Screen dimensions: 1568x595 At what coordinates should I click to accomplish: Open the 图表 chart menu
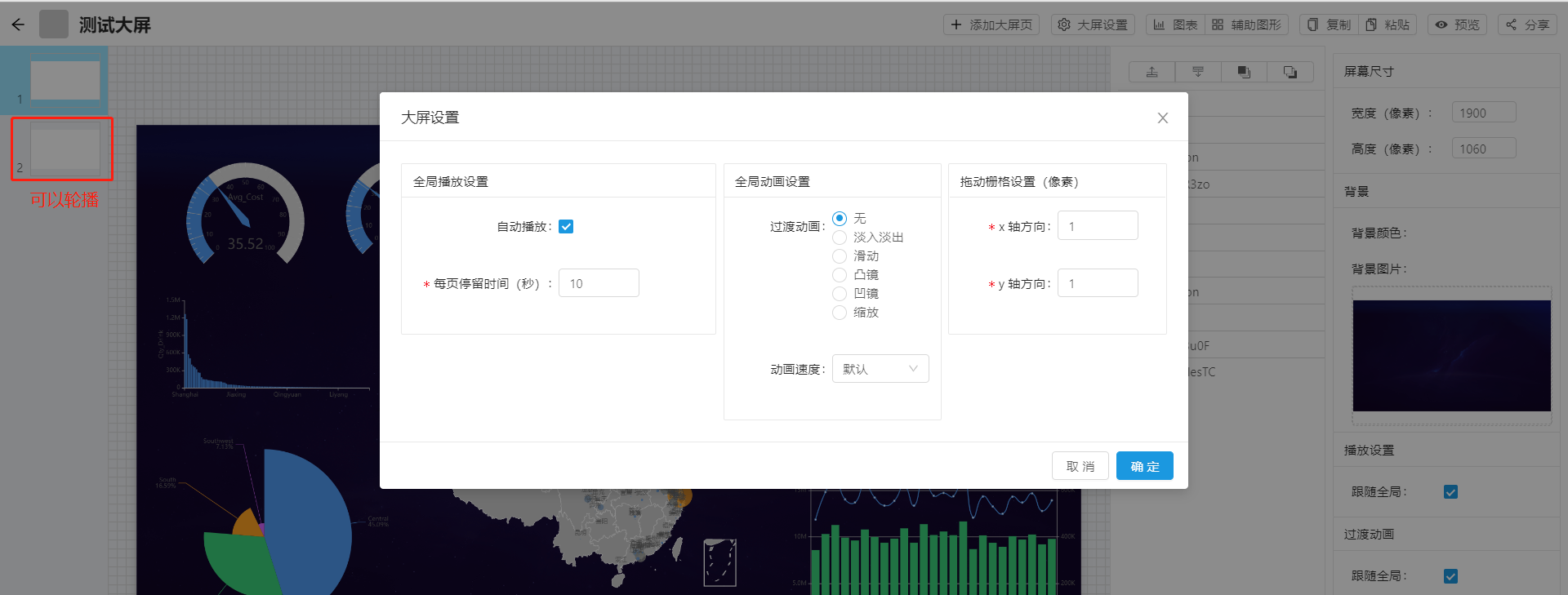1175,24
